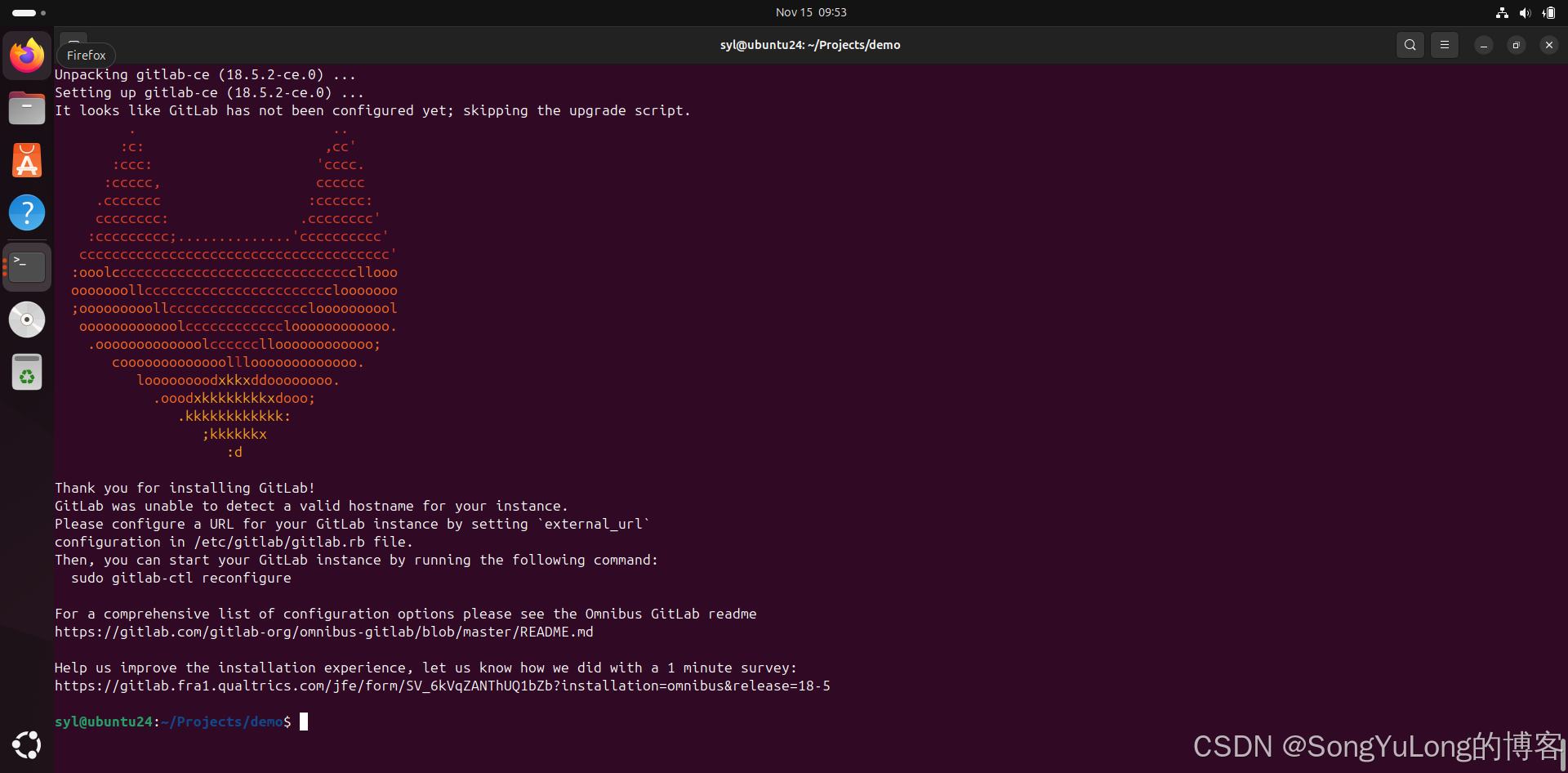Close the terminal window
This screenshot has height=773, width=1568.
coord(1549,45)
